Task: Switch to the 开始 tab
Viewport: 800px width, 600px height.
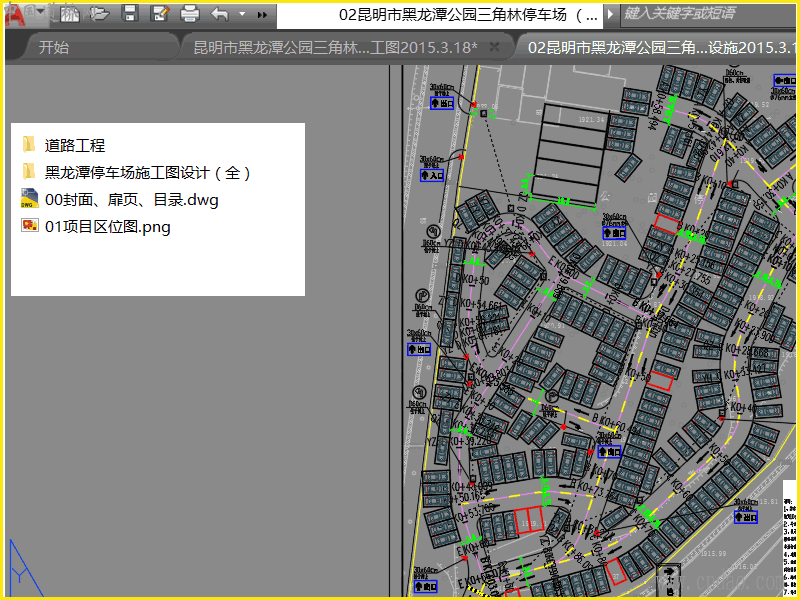Action: coord(54,47)
